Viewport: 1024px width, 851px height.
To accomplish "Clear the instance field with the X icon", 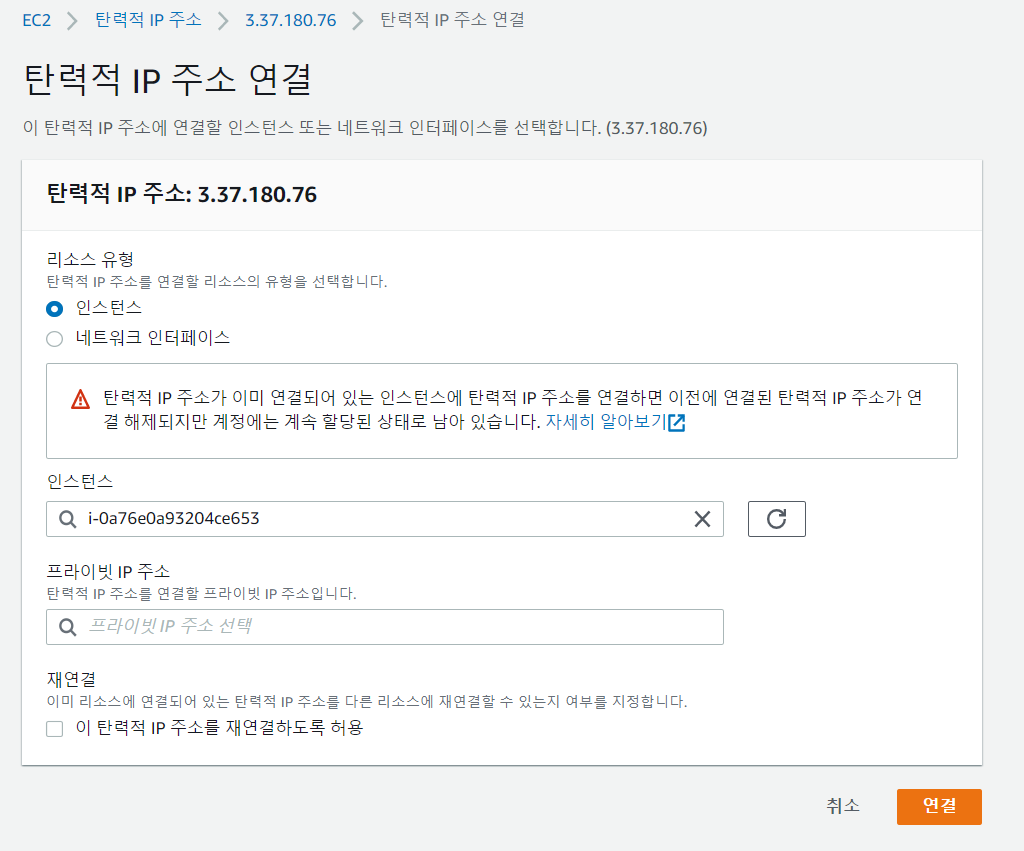I will click(702, 518).
